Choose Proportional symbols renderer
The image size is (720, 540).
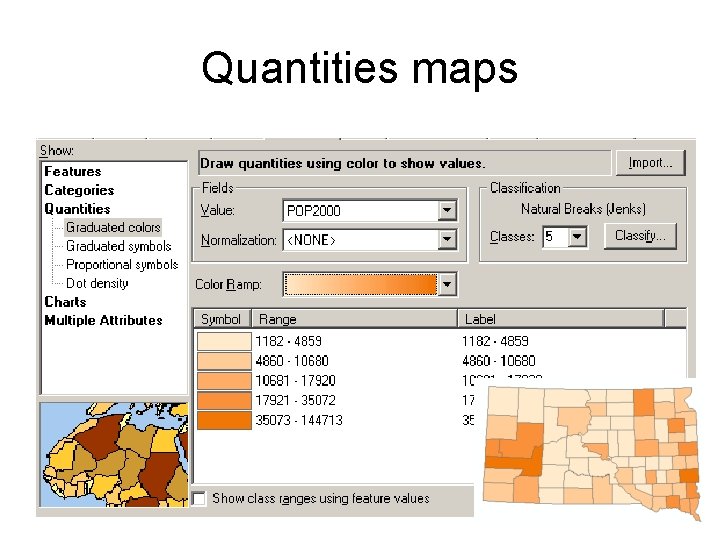click(122, 264)
